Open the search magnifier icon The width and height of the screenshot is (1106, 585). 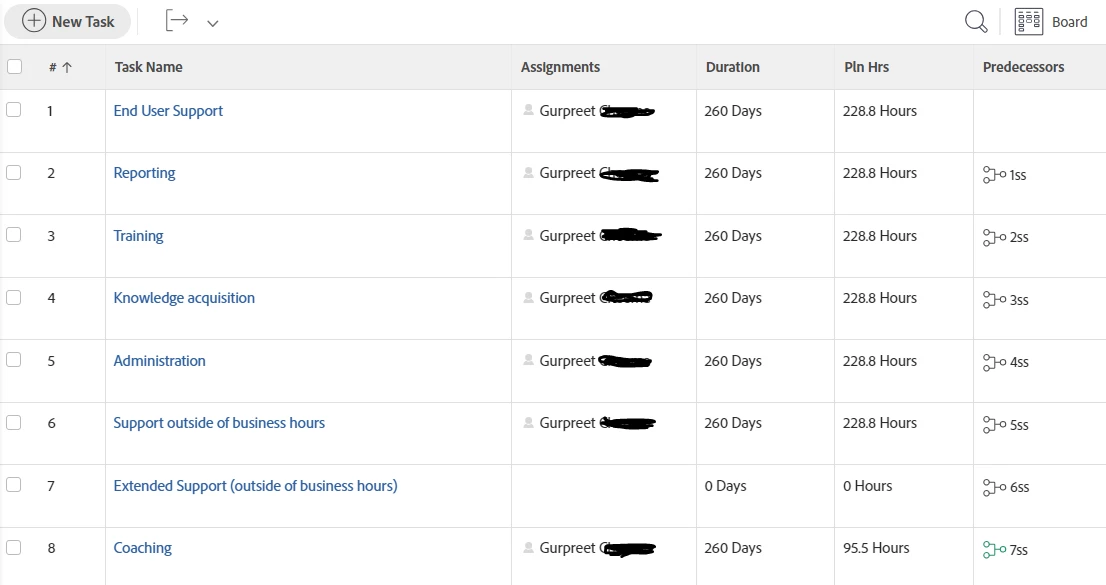click(976, 22)
